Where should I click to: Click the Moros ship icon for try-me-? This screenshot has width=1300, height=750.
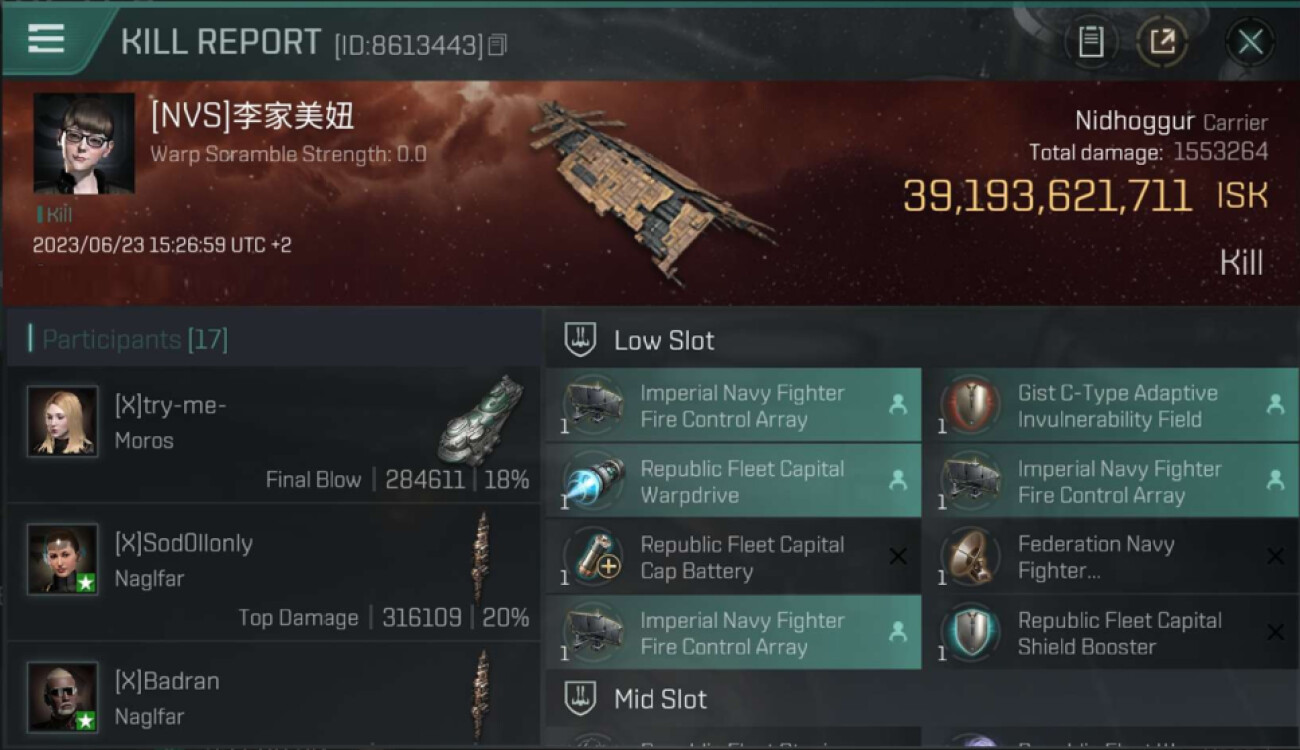point(481,419)
